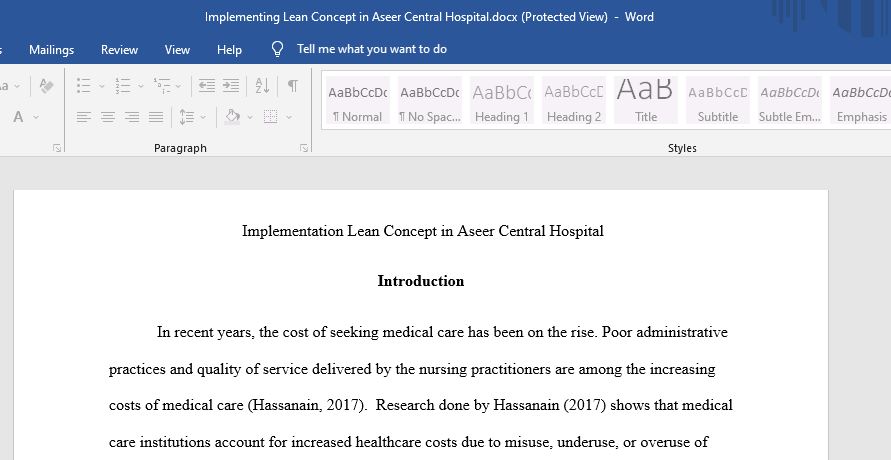The image size is (891, 460).
Task: Click the Sort A to Z icon
Action: (x=263, y=86)
